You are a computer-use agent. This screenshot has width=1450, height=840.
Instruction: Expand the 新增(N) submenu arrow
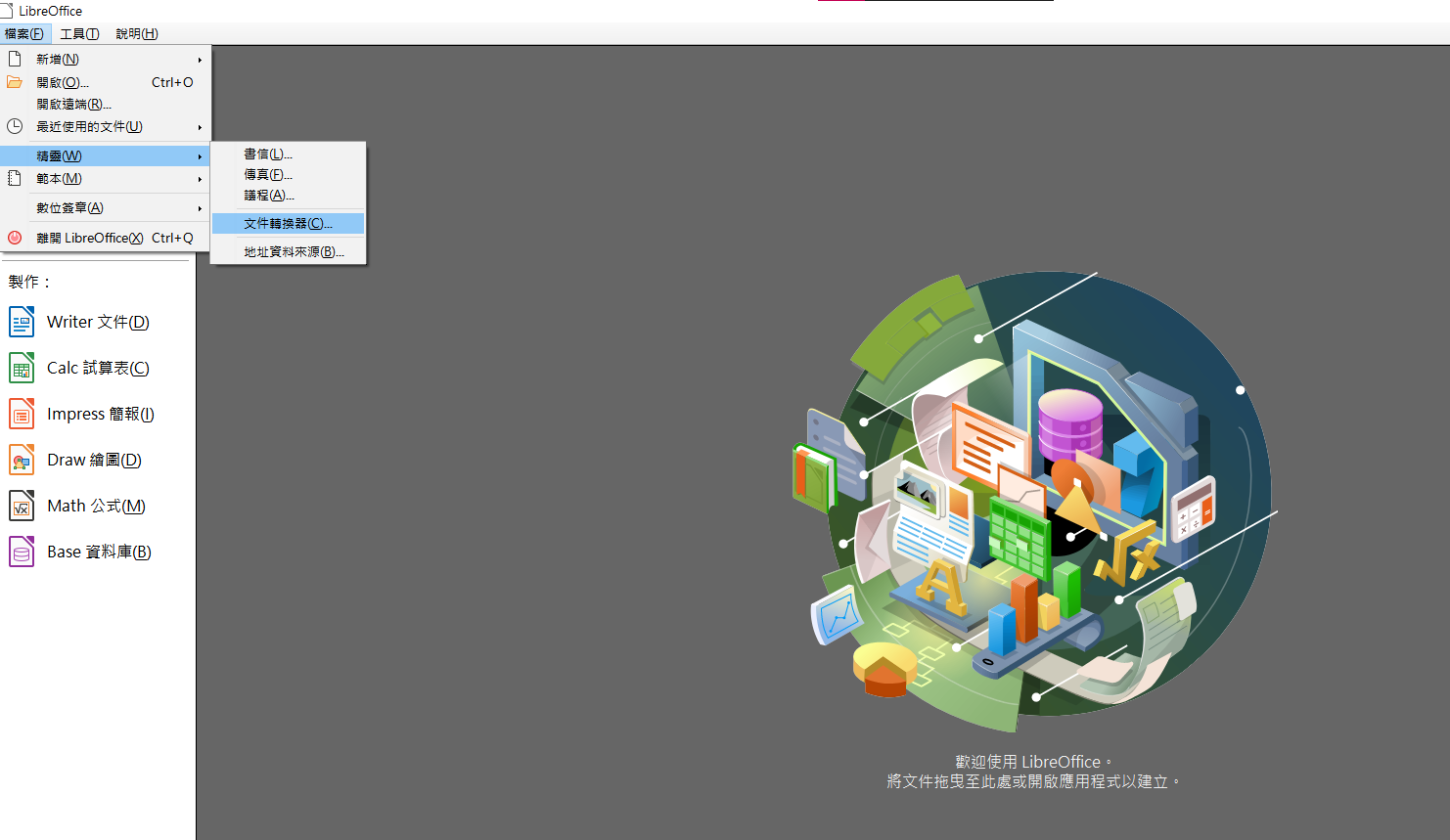pyautogui.click(x=200, y=60)
